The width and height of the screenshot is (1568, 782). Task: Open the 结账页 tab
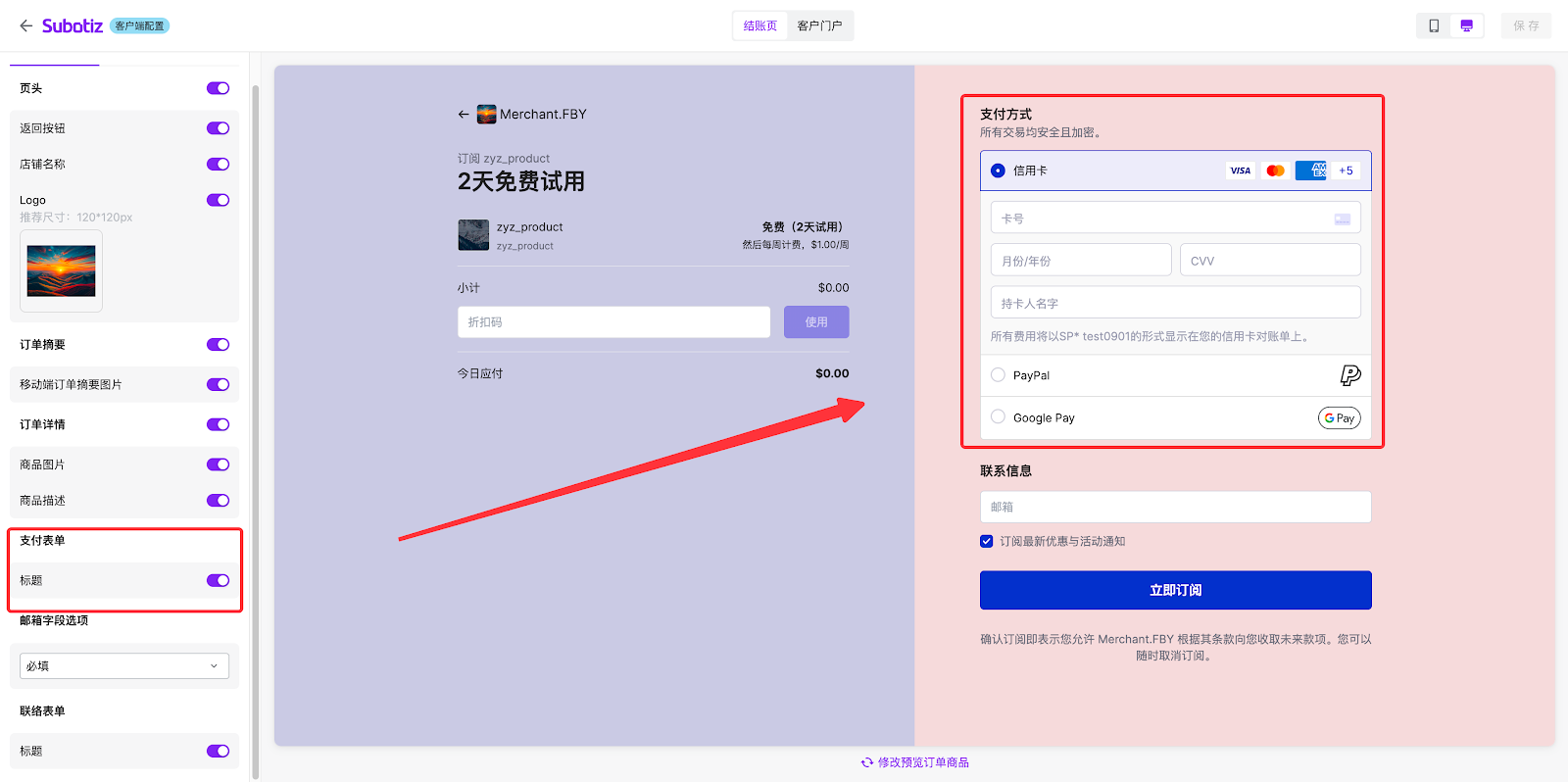tap(759, 25)
